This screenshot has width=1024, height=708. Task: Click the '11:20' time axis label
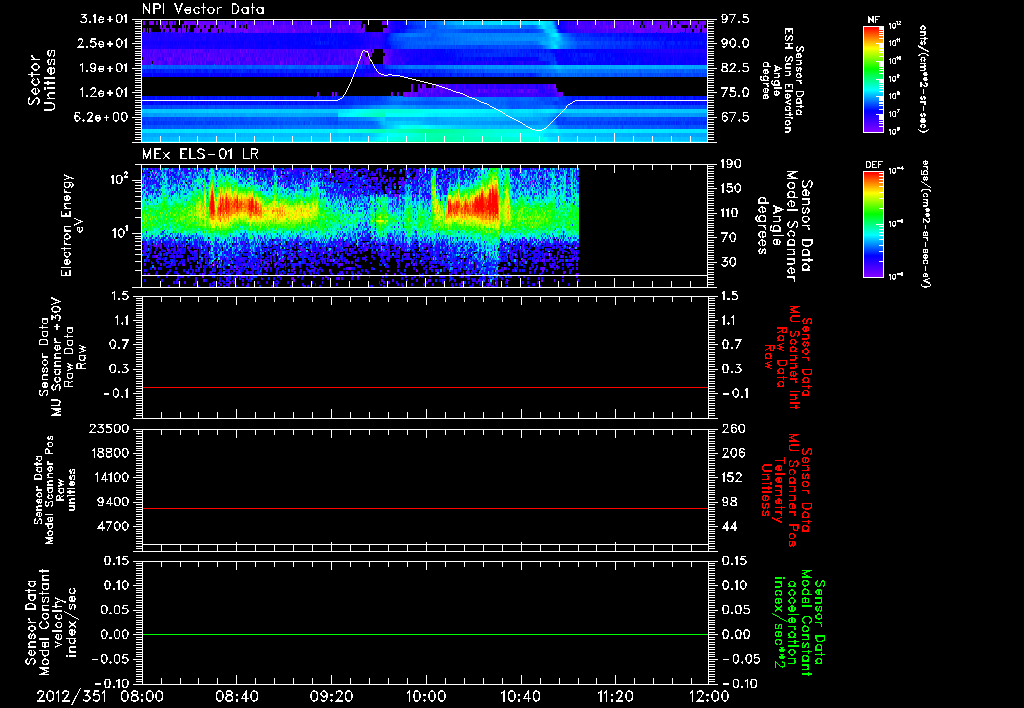615,696
